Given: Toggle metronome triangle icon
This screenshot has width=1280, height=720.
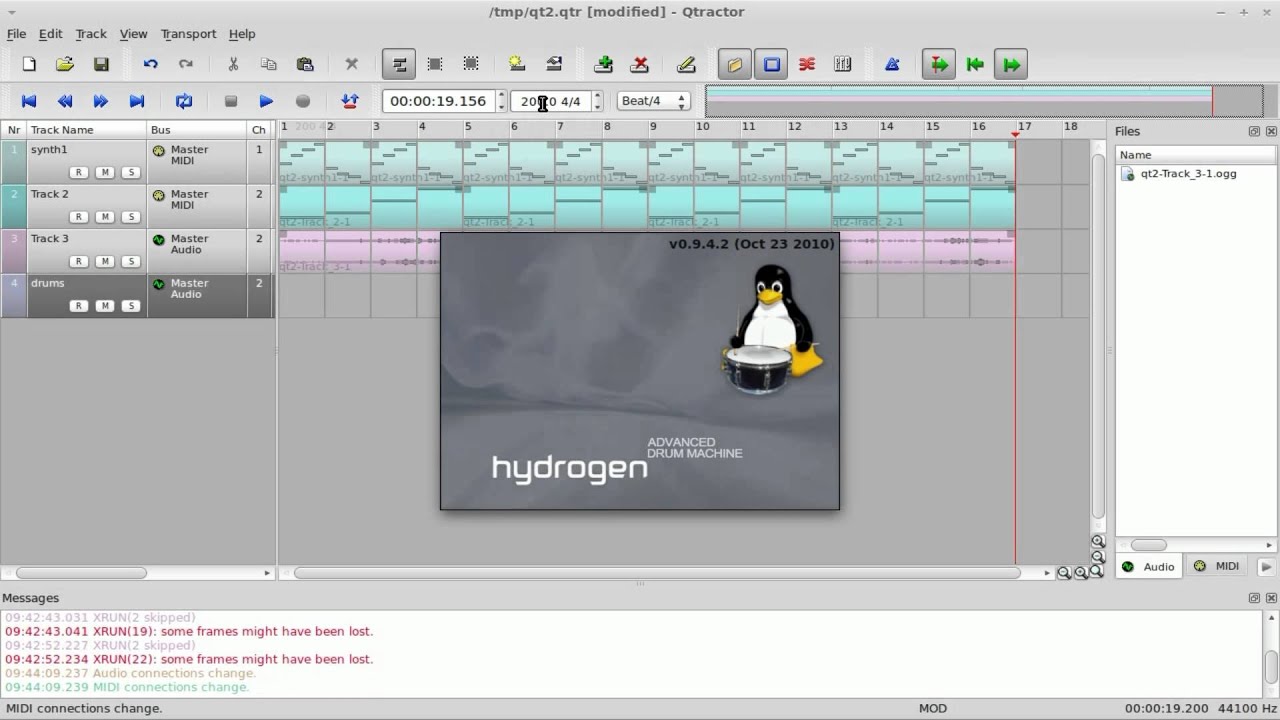Looking at the screenshot, I should (x=892, y=64).
